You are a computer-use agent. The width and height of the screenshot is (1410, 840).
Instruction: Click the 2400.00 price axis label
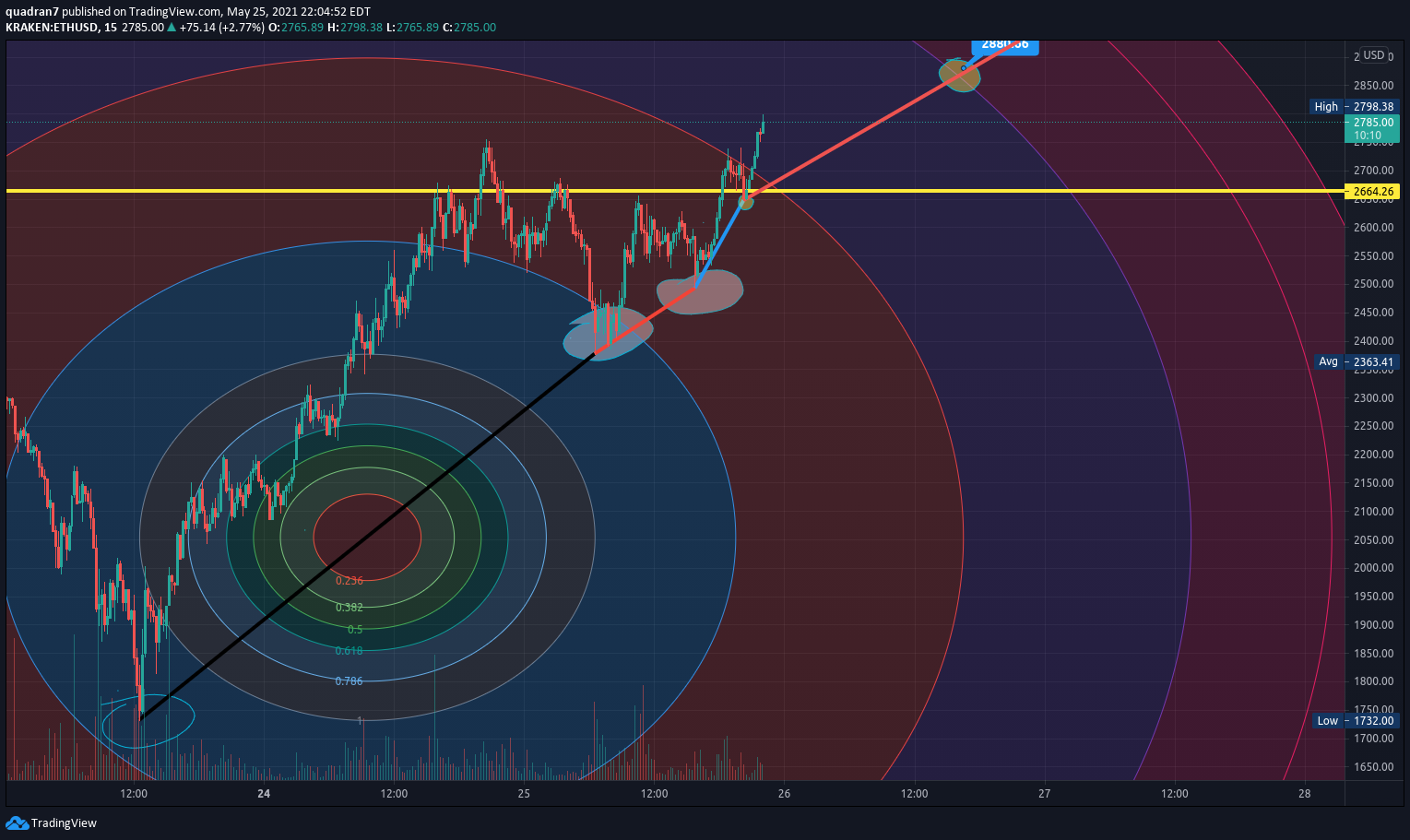1373,341
